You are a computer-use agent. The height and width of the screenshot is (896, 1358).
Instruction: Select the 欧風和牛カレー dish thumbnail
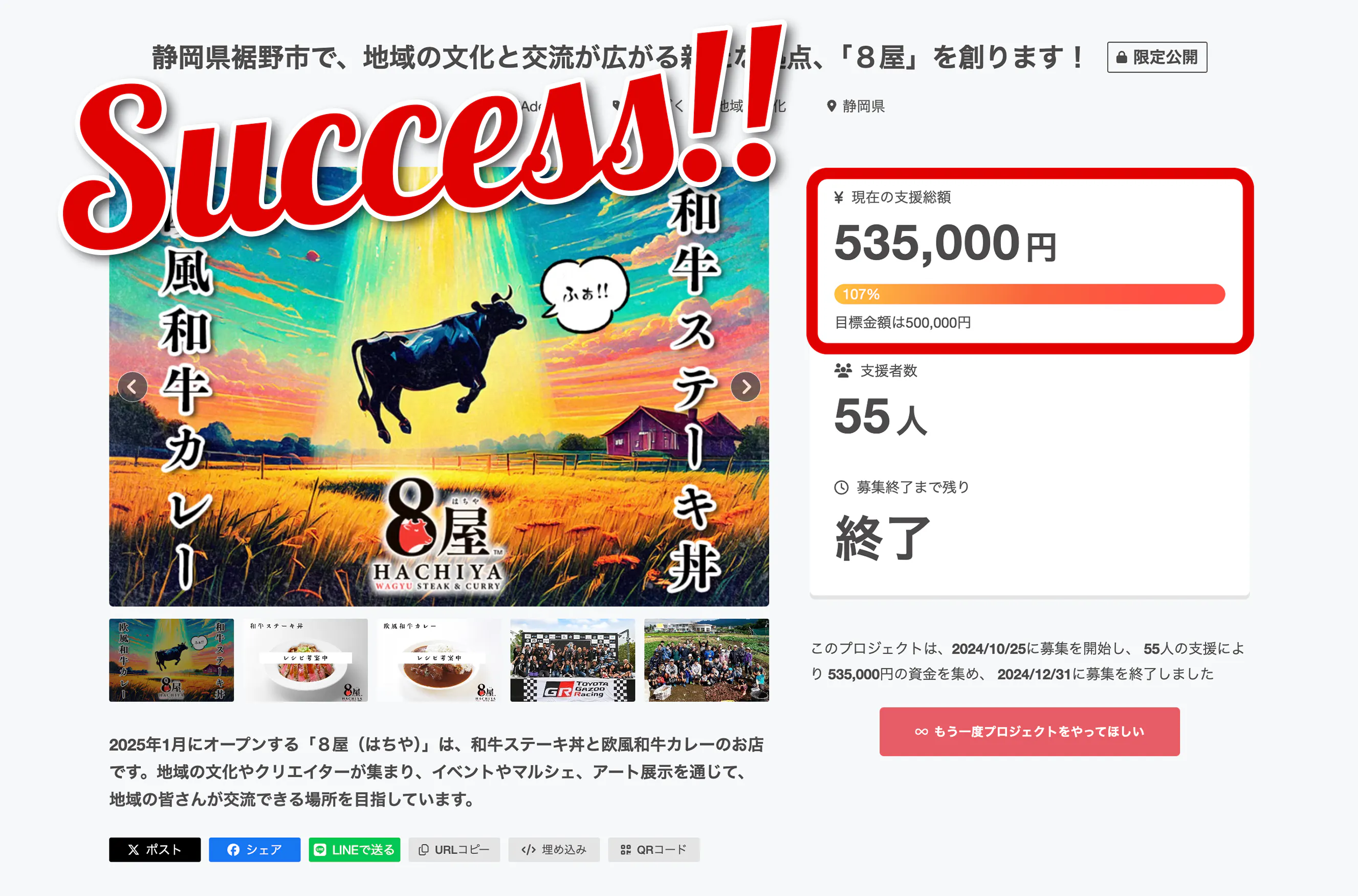click(x=439, y=660)
